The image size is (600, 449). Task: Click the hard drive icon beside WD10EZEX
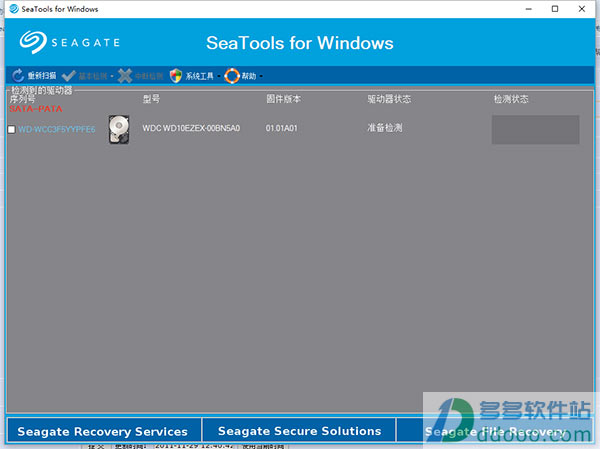pyautogui.click(x=119, y=129)
